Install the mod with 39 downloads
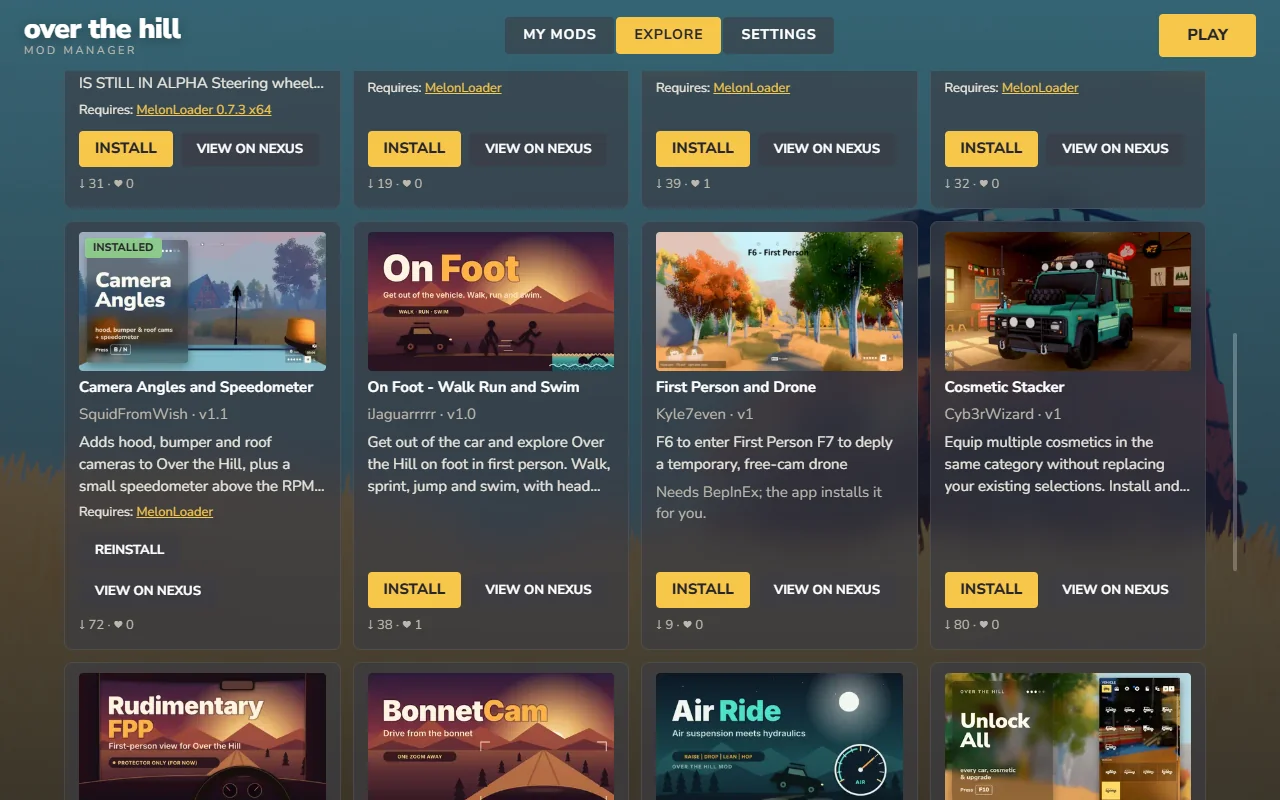The width and height of the screenshot is (1280, 800). 702,148
